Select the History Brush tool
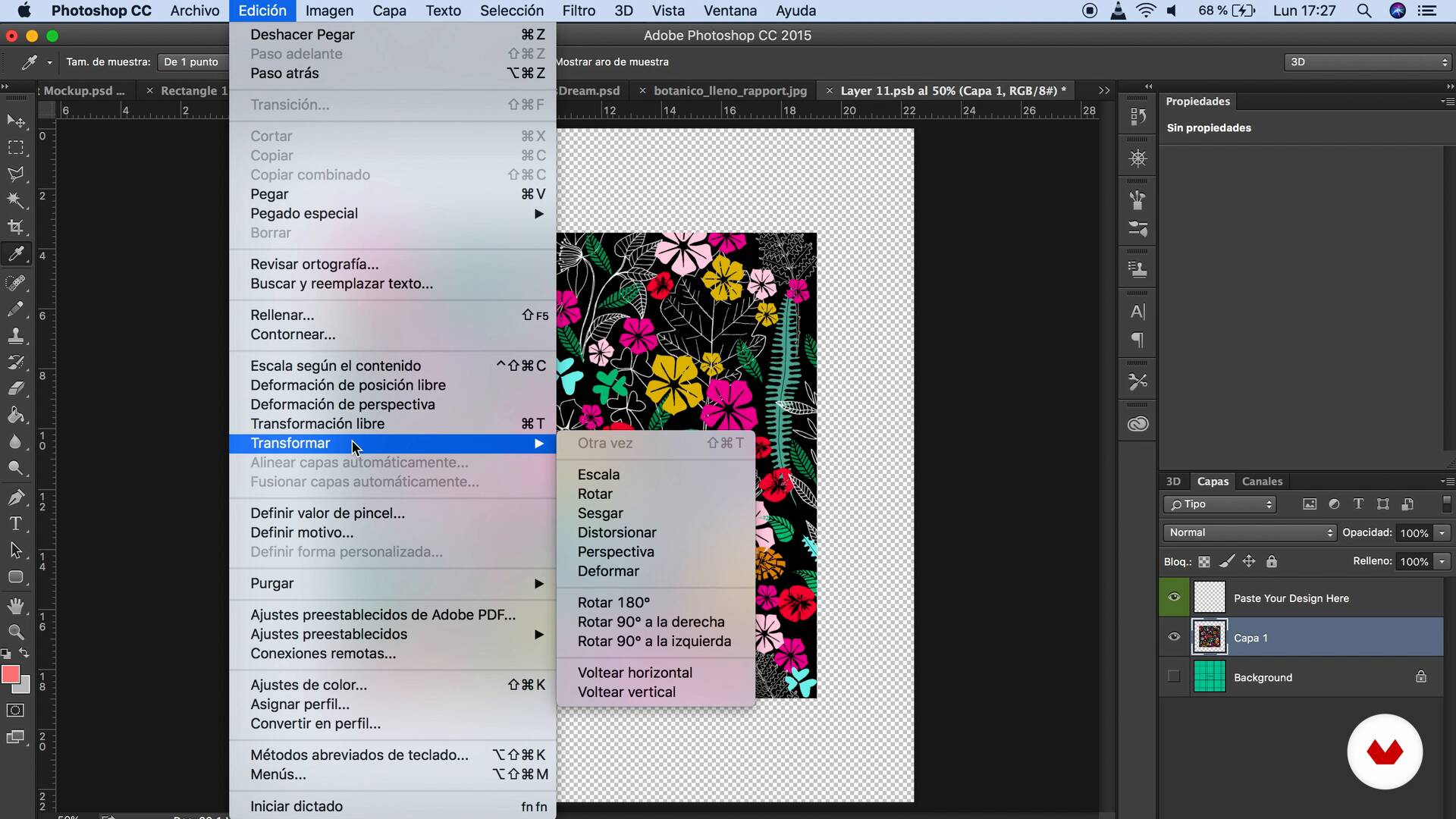The image size is (1456, 819). (16, 362)
